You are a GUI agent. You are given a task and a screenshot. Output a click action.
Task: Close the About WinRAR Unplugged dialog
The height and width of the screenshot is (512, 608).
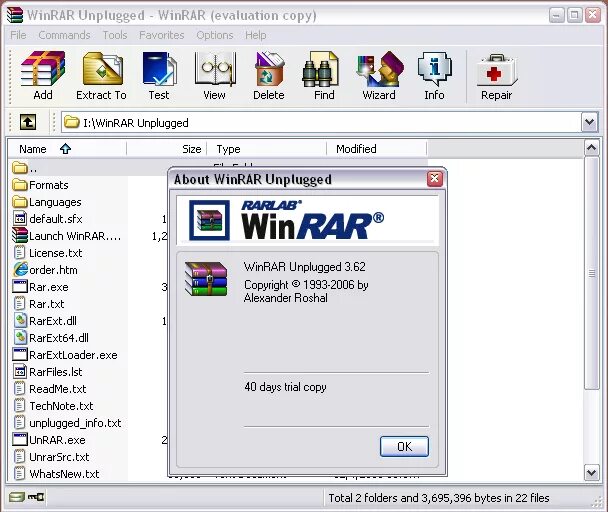click(x=435, y=178)
